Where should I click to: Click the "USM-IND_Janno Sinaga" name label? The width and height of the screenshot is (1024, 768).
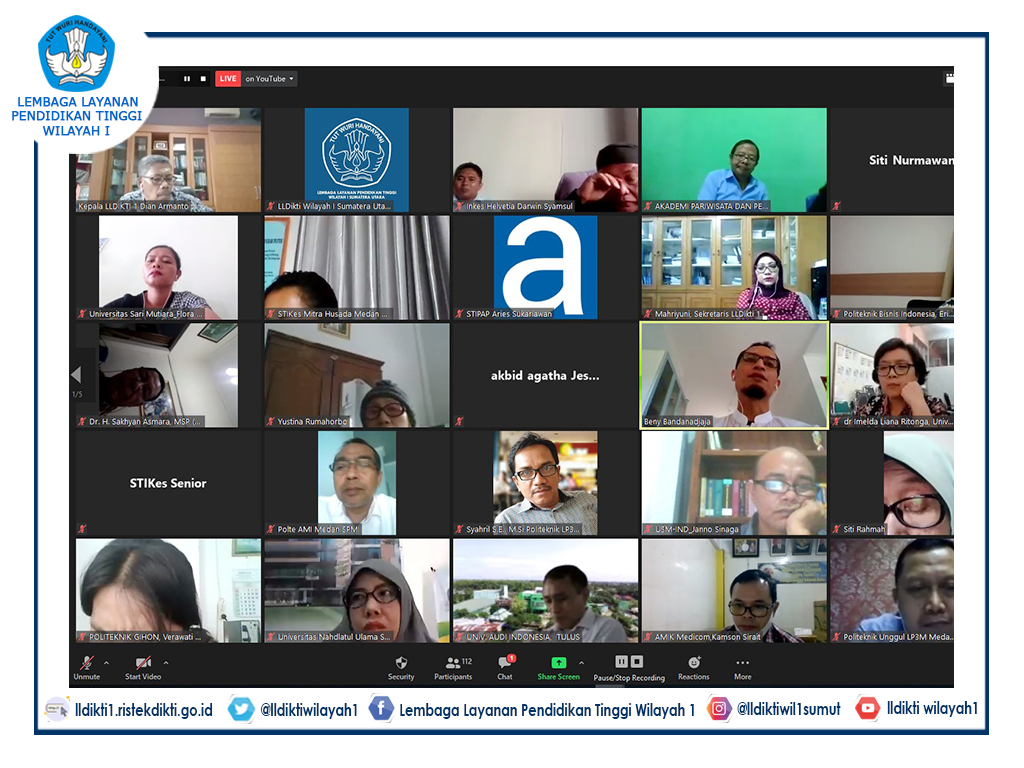click(697, 530)
